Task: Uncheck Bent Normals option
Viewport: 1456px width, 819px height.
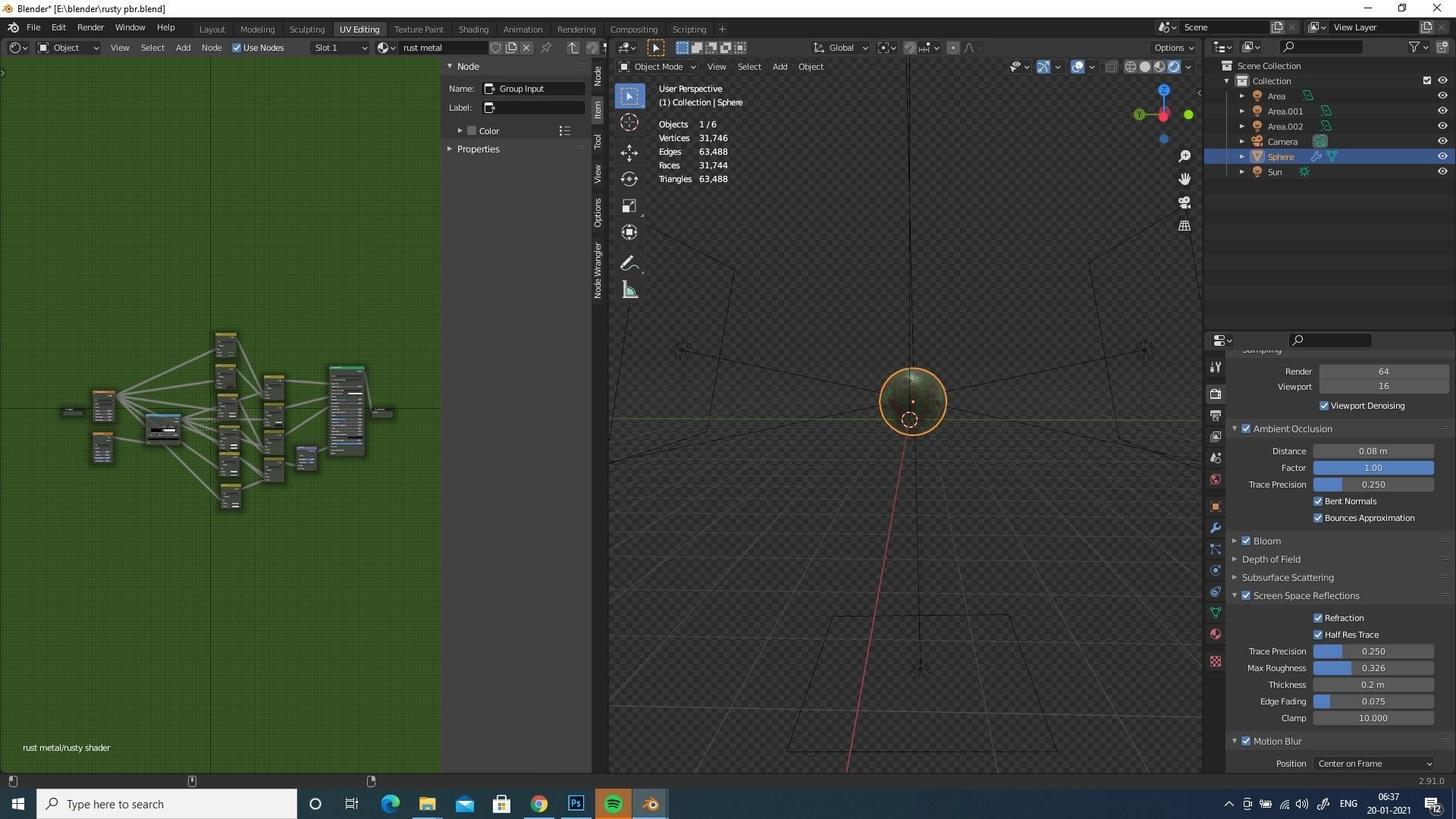Action: pyautogui.click(x=1318, y=501)
